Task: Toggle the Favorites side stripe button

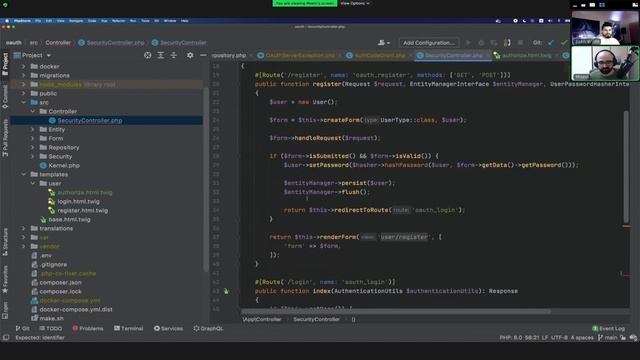Action: pos(5,279)
